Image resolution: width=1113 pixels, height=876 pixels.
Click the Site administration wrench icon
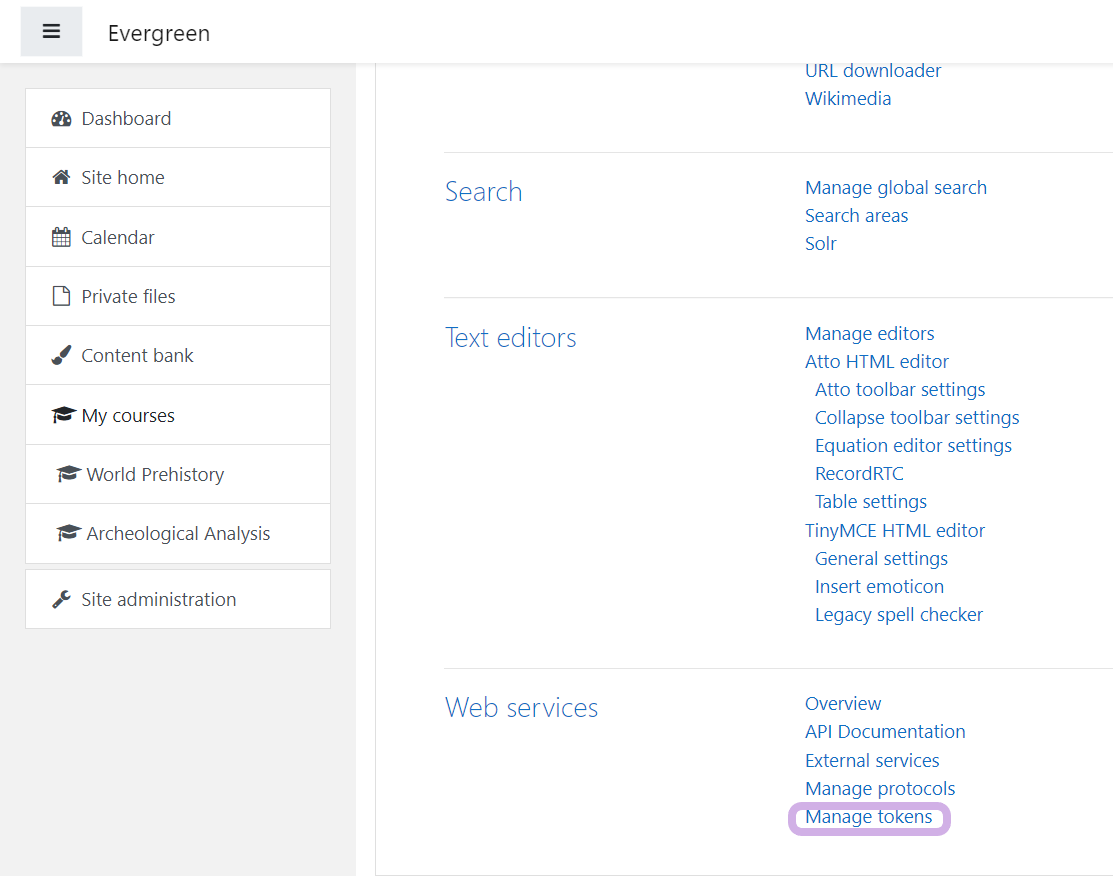click(x=62, y=600)
